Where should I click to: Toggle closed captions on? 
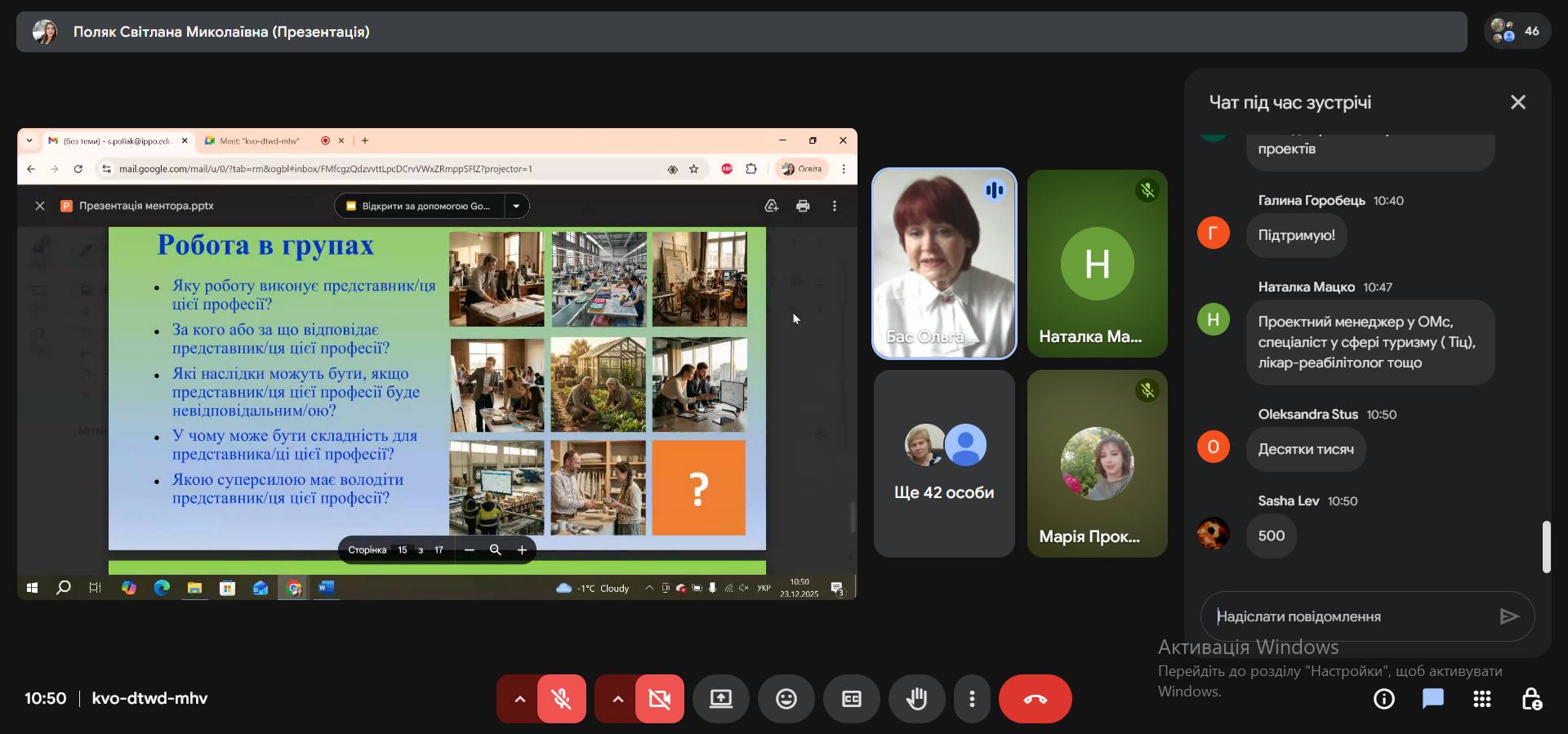851,699
